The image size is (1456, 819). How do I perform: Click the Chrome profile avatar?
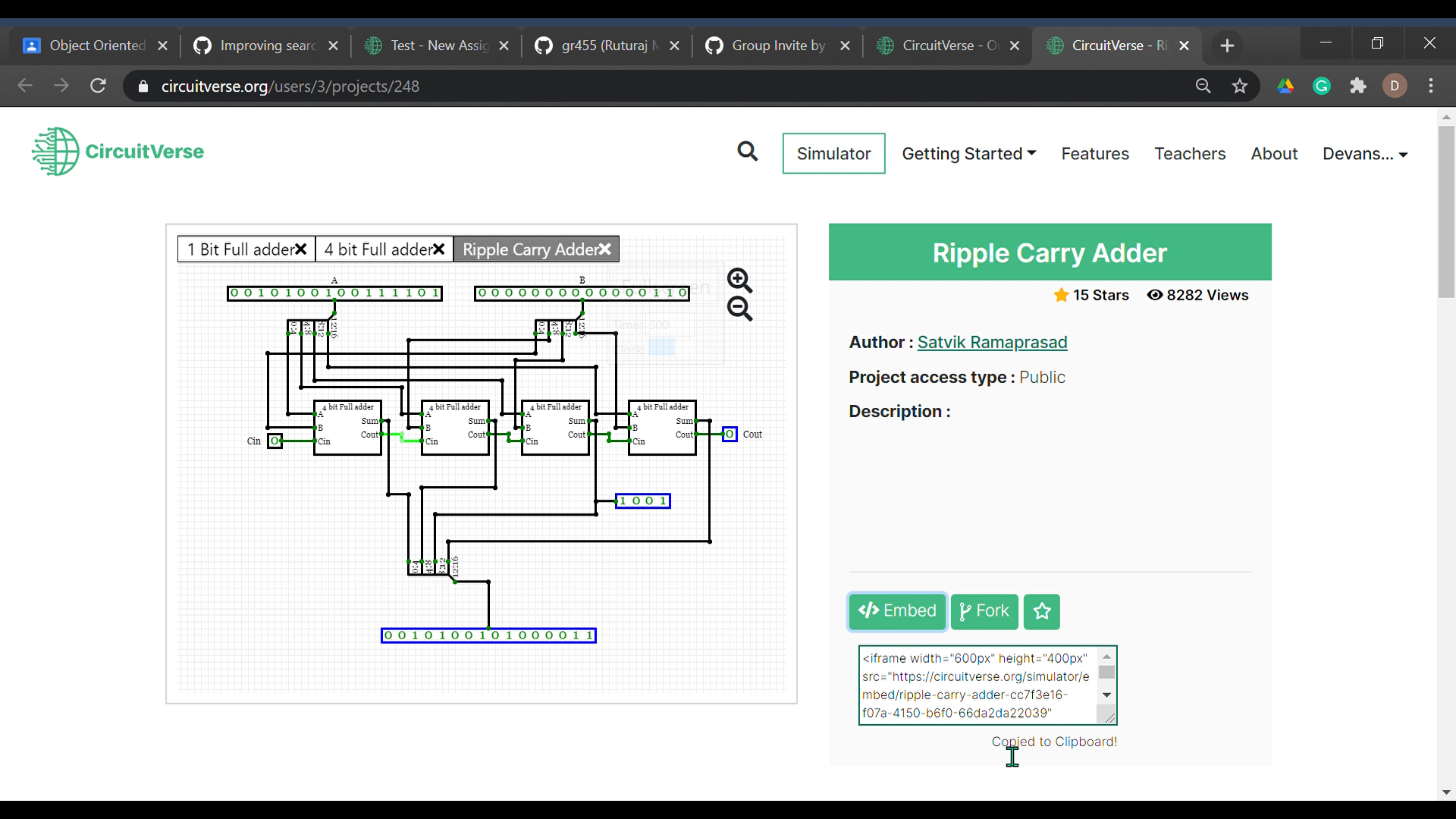click(x=1395, y=86)
